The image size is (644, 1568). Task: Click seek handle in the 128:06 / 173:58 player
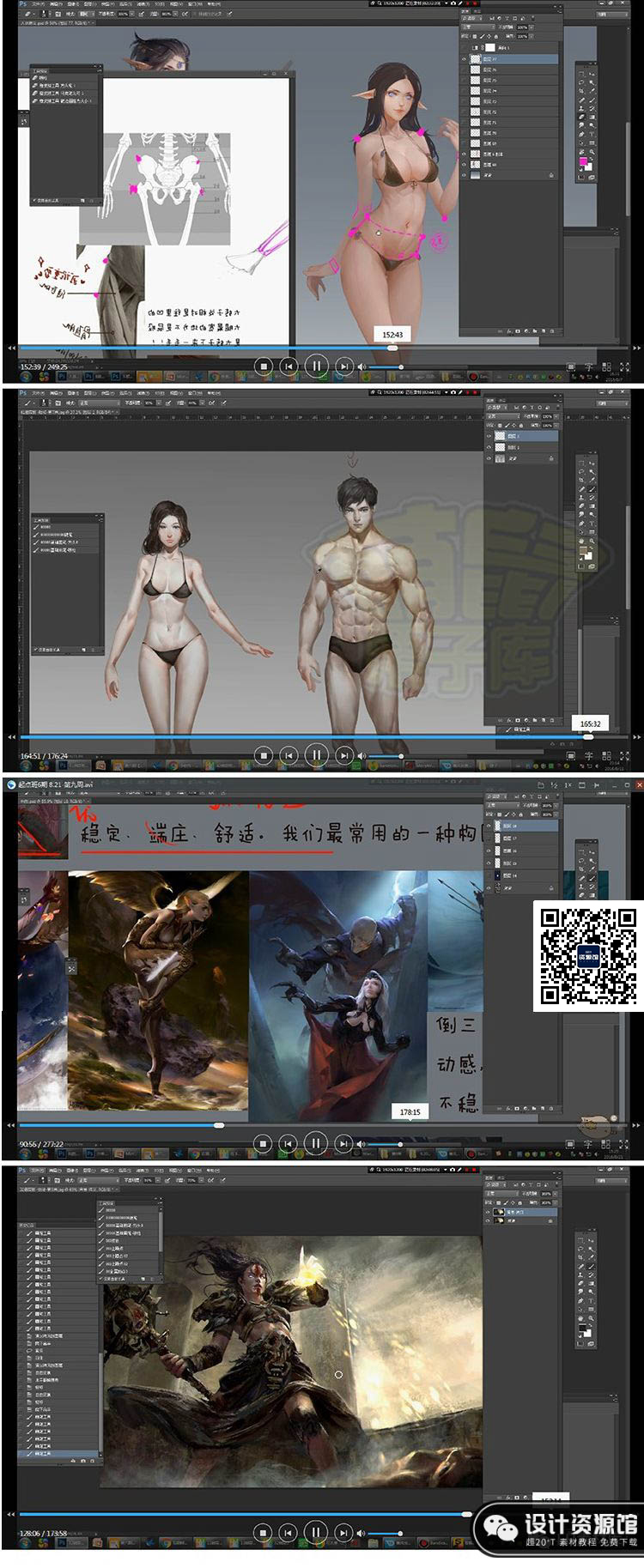click(x=467, y=1513)
